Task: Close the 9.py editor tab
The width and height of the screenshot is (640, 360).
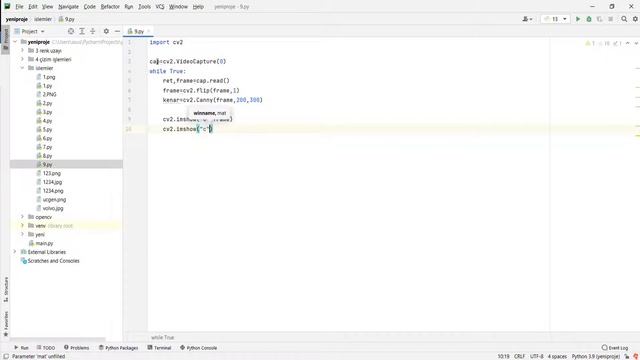Action: [x=149, y=31]
